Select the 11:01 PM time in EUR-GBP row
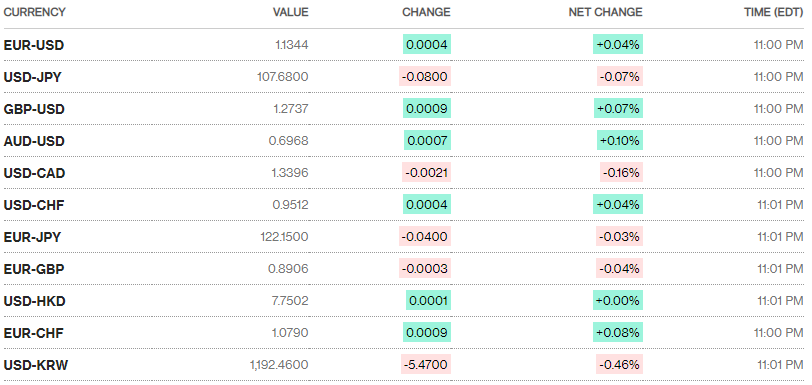The height and width of the screenshot is (385, 812). [780, 269]
